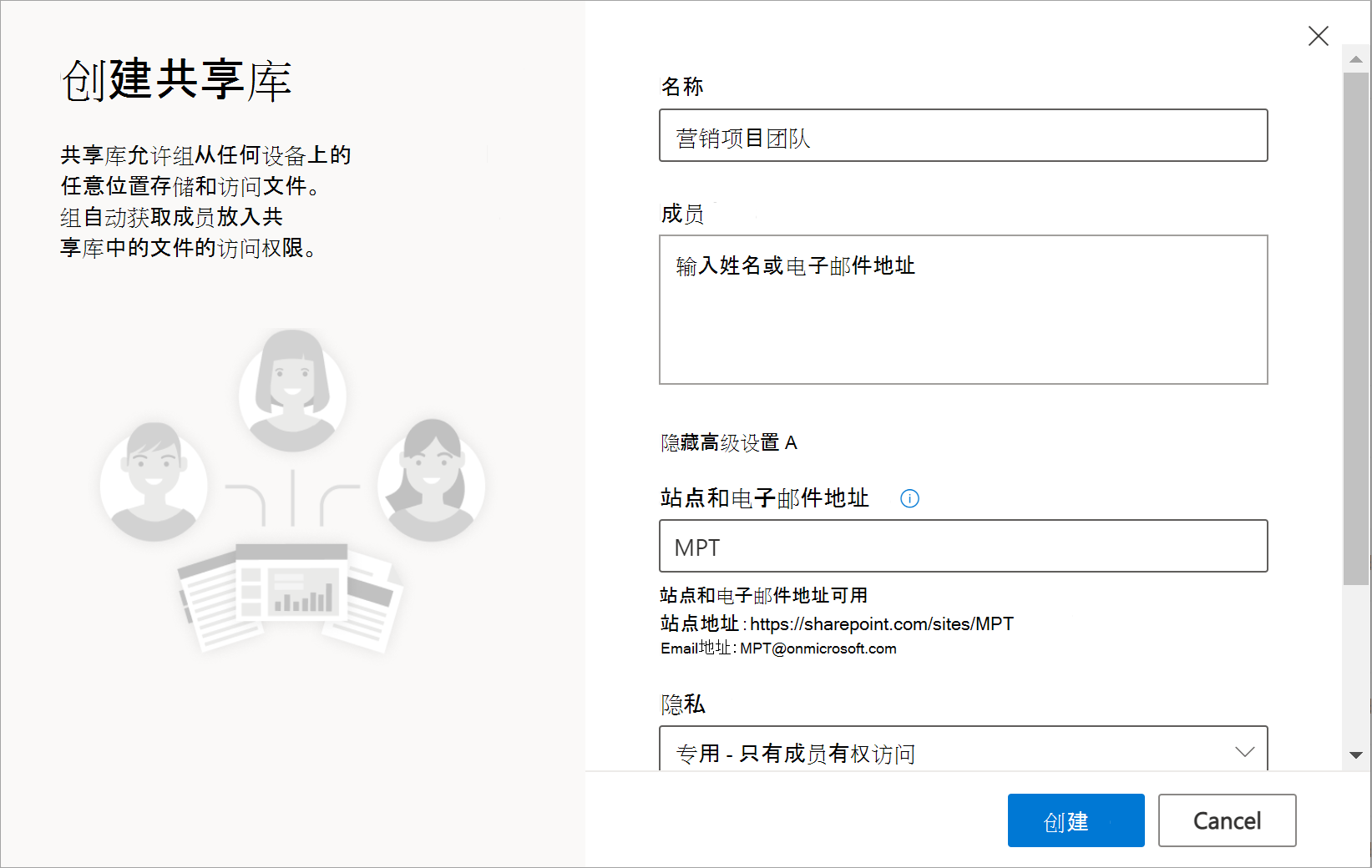Open the 隐私 dropdown chevron
This screenshot has height=868, width=1372.
click(x=1244, y=752)
